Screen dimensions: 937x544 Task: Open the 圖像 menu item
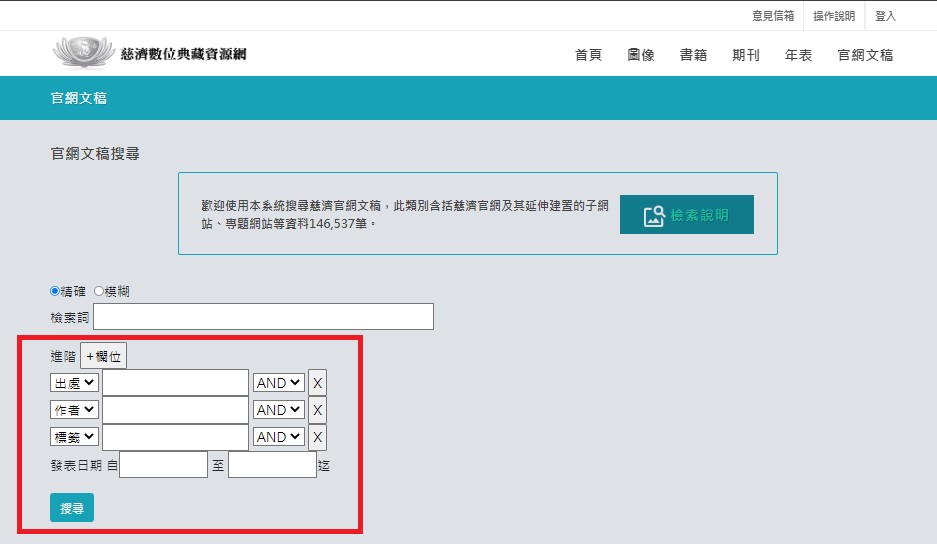(641, 55)
